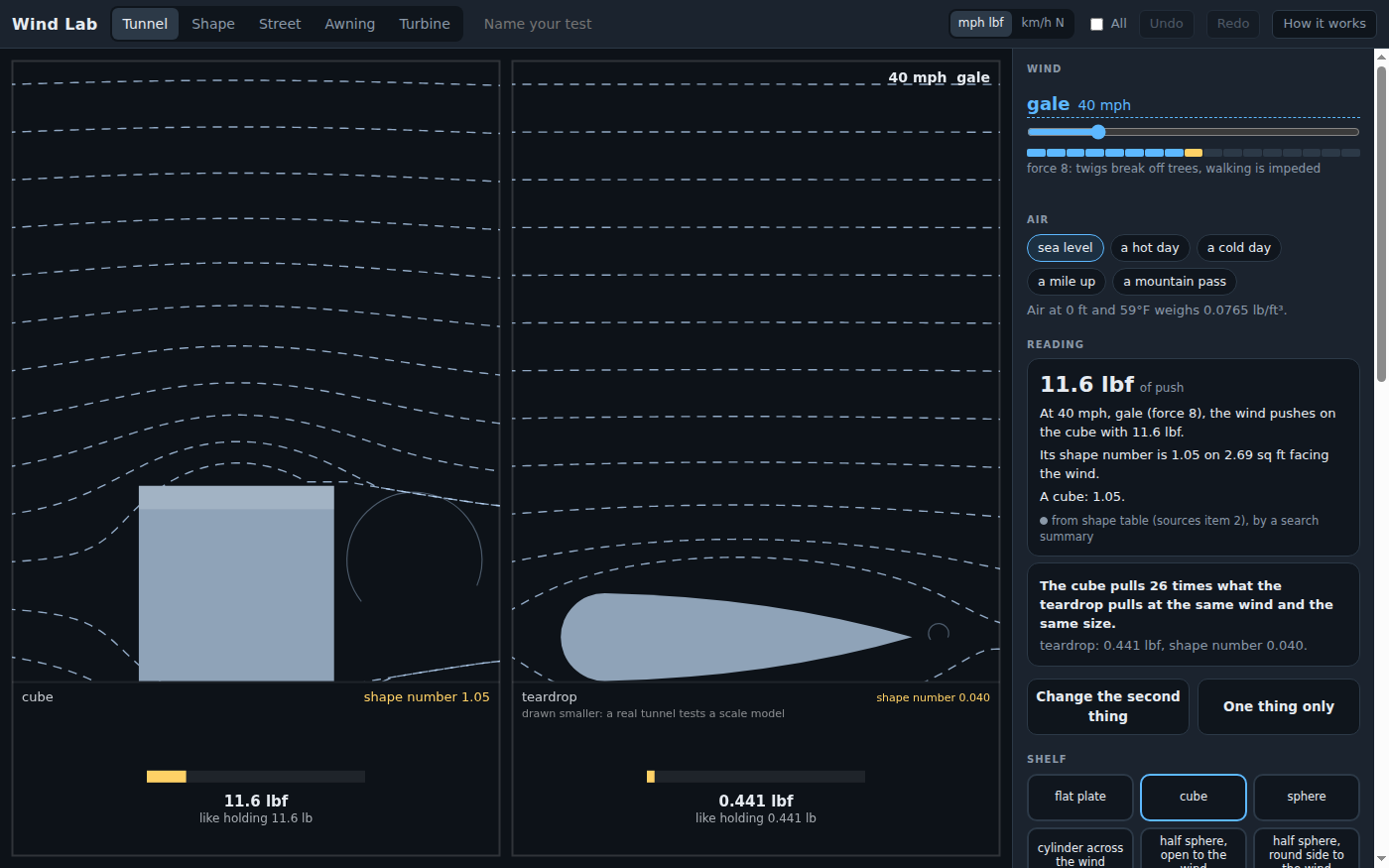The width and height of the screenshot is (1389, 868).
Task: Click the cube's 11.6 lbf force bar
Action: tap(256, 777)
